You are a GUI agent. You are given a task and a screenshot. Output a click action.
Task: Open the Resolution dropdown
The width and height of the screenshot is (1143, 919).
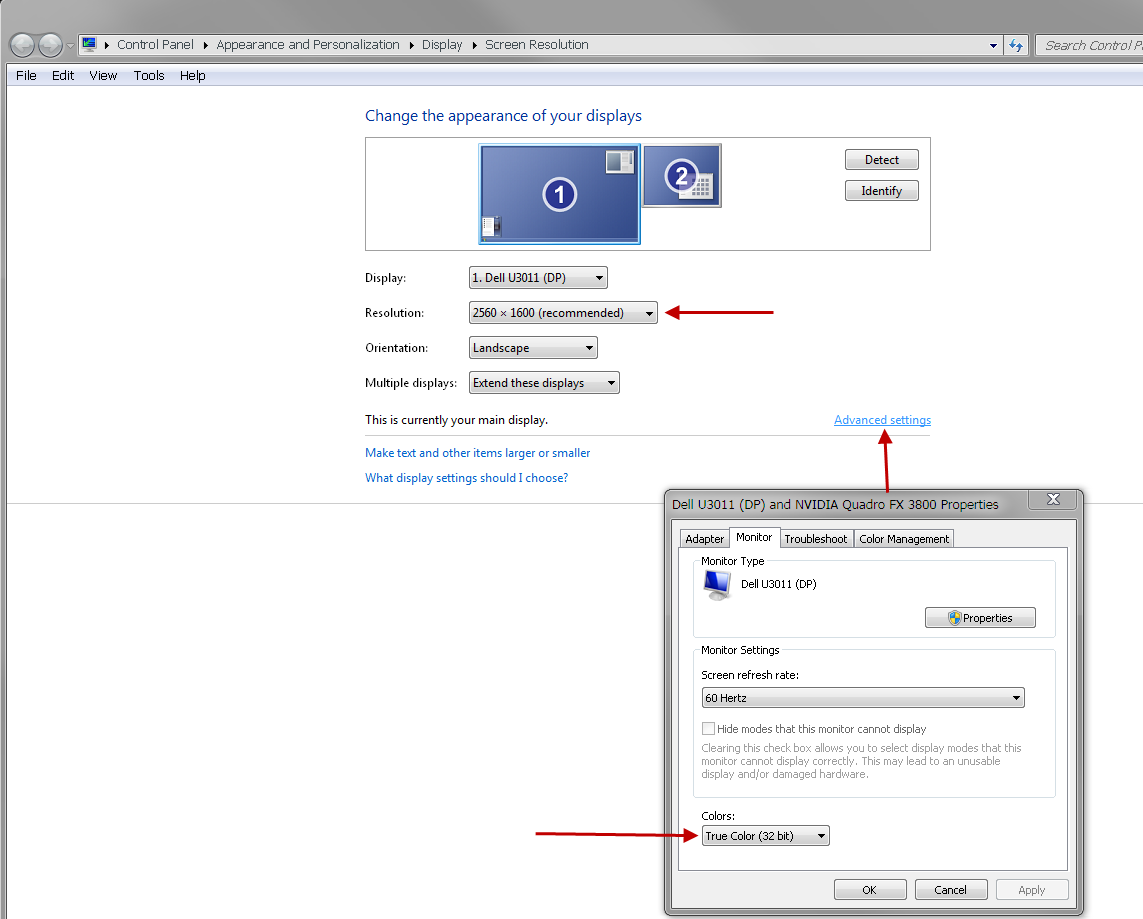[563, 313]
